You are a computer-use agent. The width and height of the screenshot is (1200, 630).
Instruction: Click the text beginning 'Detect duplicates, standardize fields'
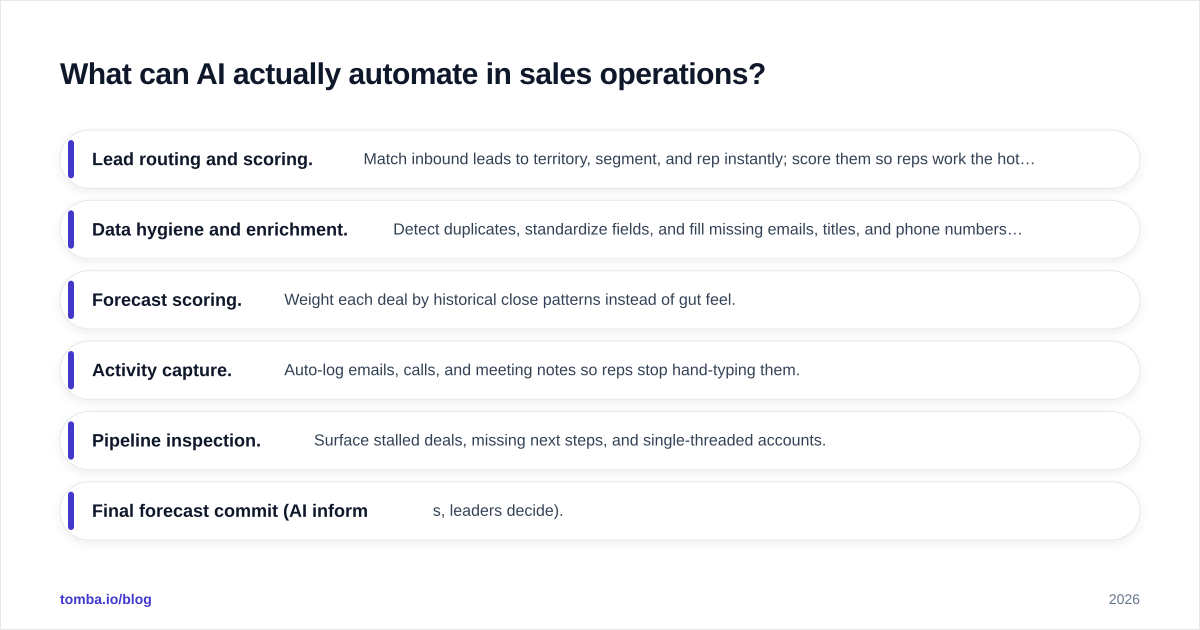(x=708, y=229)
